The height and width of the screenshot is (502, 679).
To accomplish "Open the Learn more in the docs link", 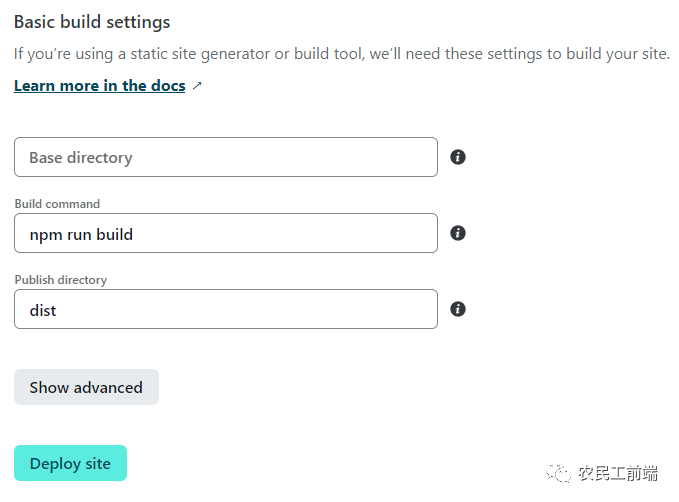I will pyautogui.click(x=100, y=86).
